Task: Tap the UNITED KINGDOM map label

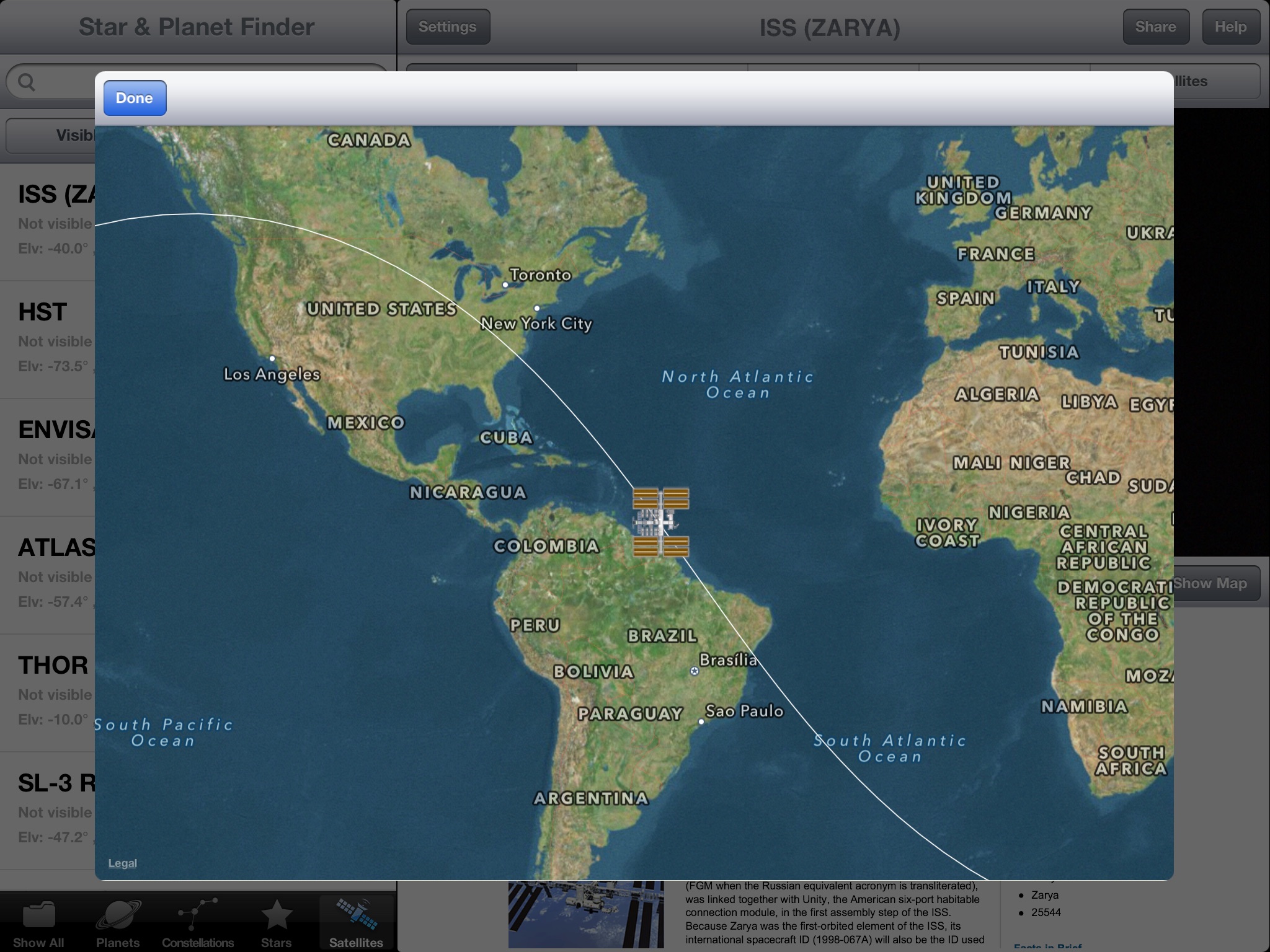Action: [x=963, y=190]
